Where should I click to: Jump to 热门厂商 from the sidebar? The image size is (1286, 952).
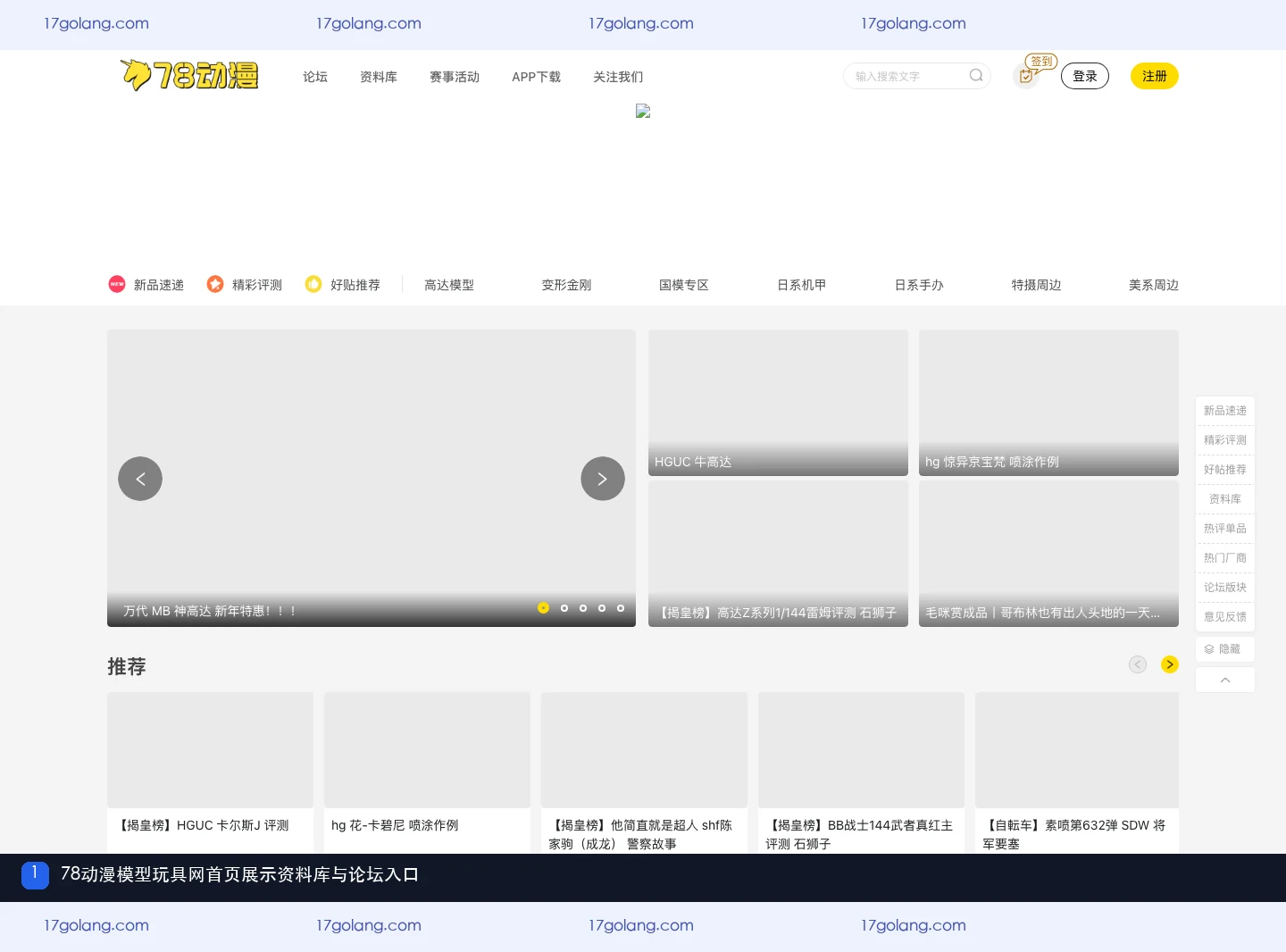pyautogui.click(x=1225, y=558)
